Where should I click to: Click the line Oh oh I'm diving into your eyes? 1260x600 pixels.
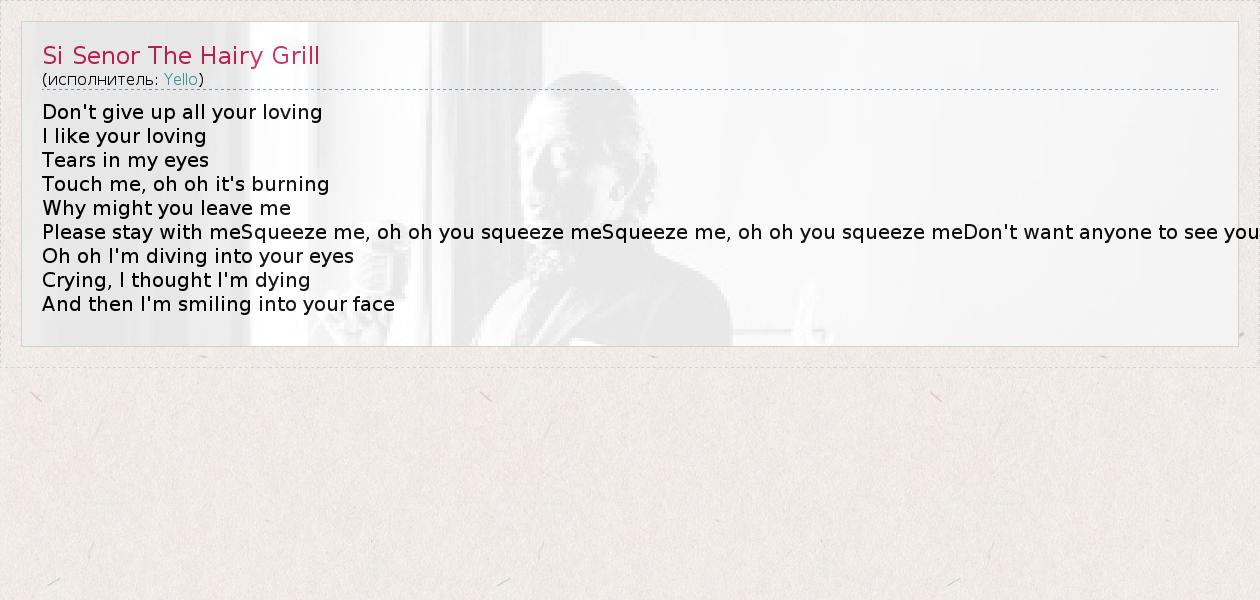tap(198, 256)
